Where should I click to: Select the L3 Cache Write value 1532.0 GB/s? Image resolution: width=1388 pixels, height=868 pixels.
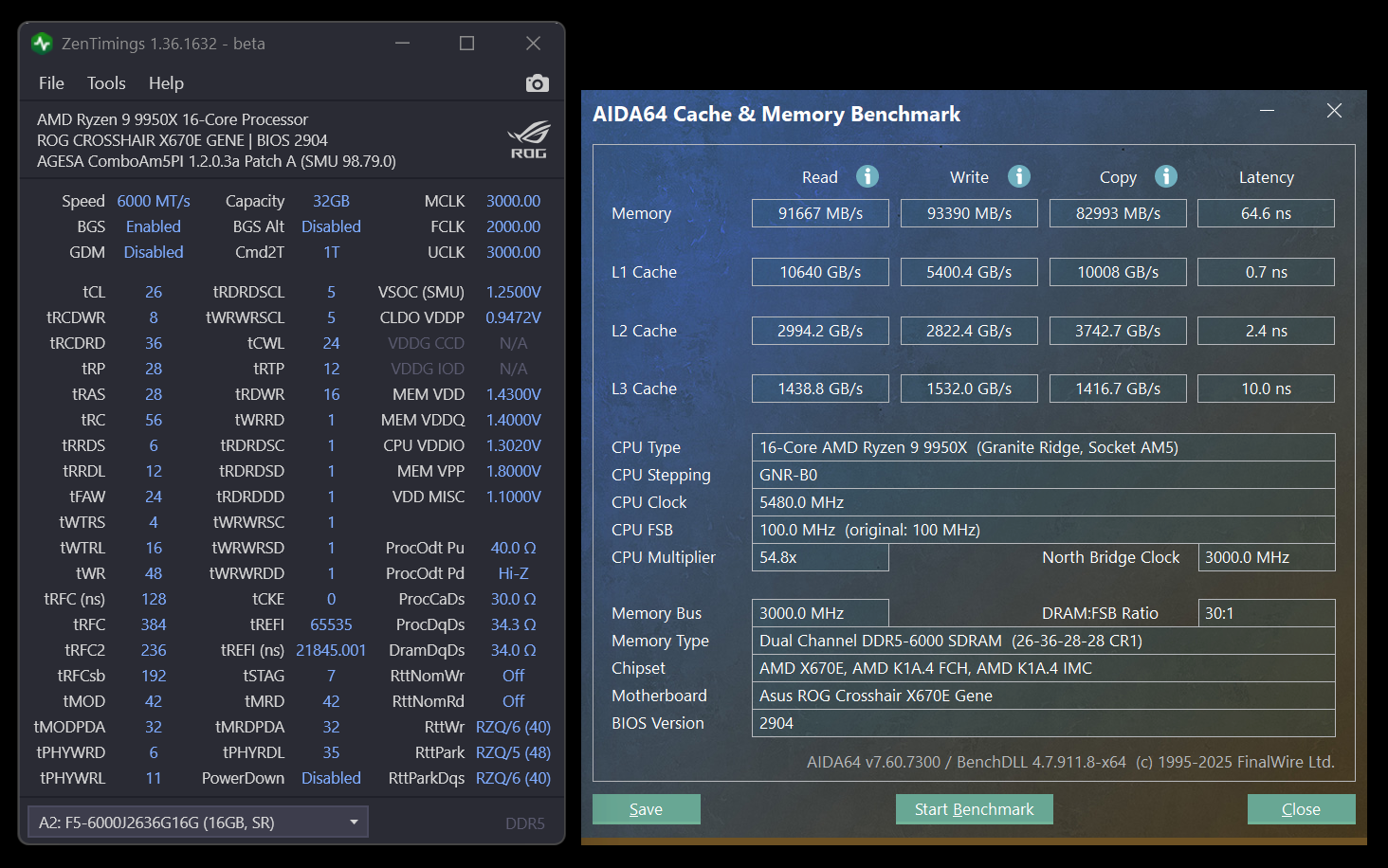click(x=969, y=389)
